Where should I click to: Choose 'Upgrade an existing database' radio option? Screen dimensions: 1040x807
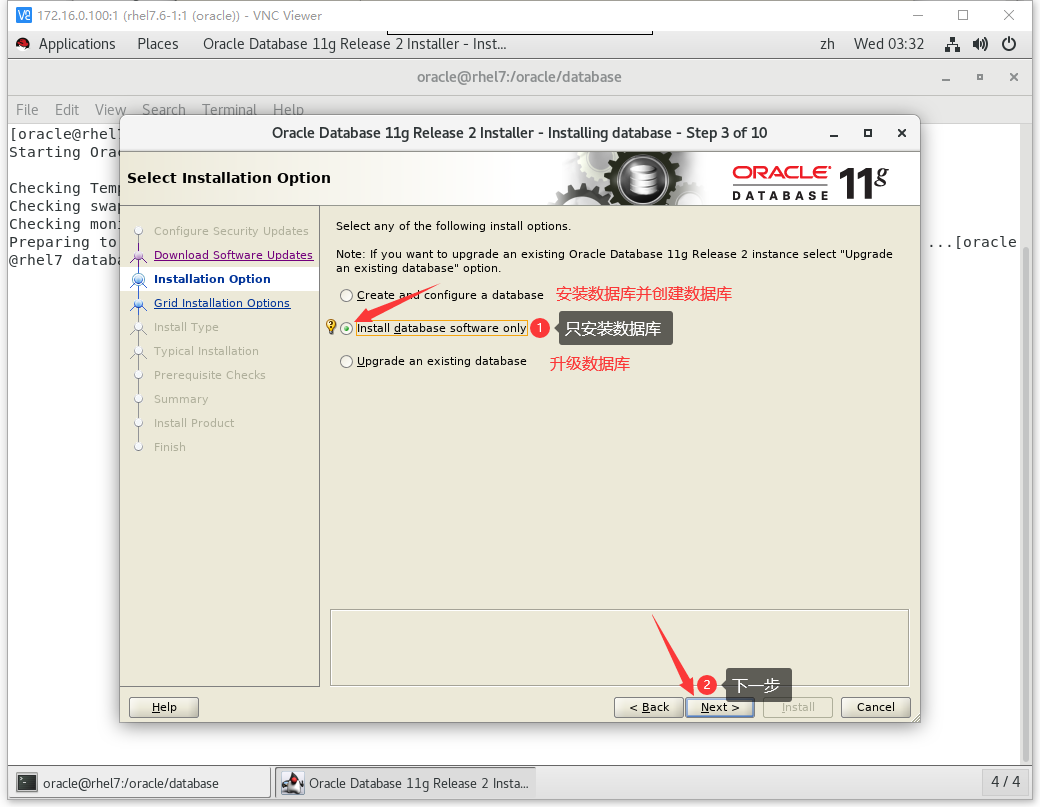click(346, 361)
